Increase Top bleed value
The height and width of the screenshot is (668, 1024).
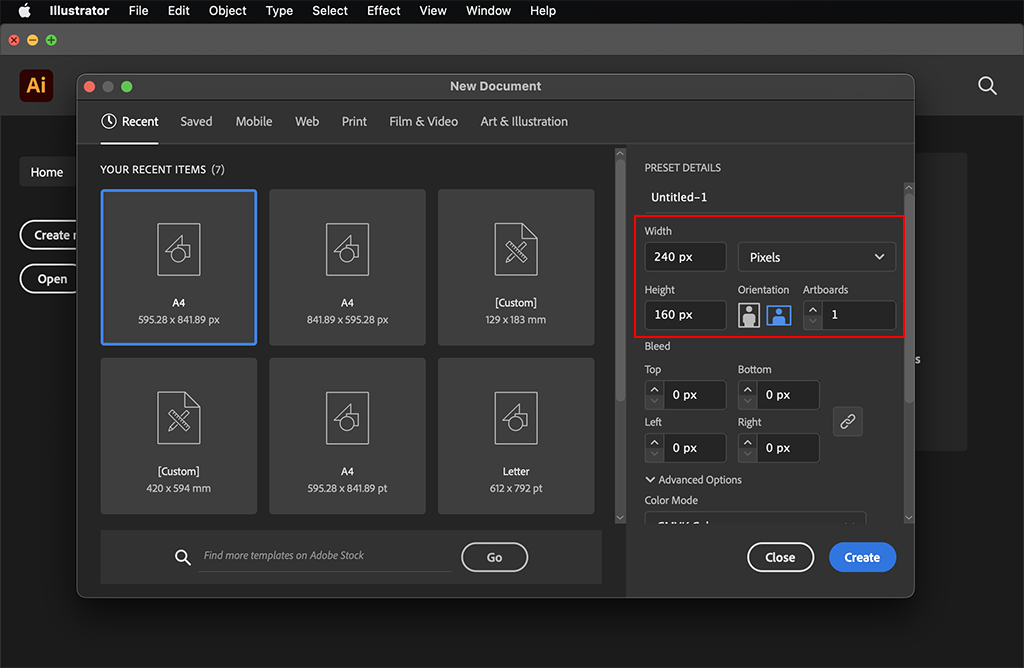pyautogui.click(x=654, y=389)
